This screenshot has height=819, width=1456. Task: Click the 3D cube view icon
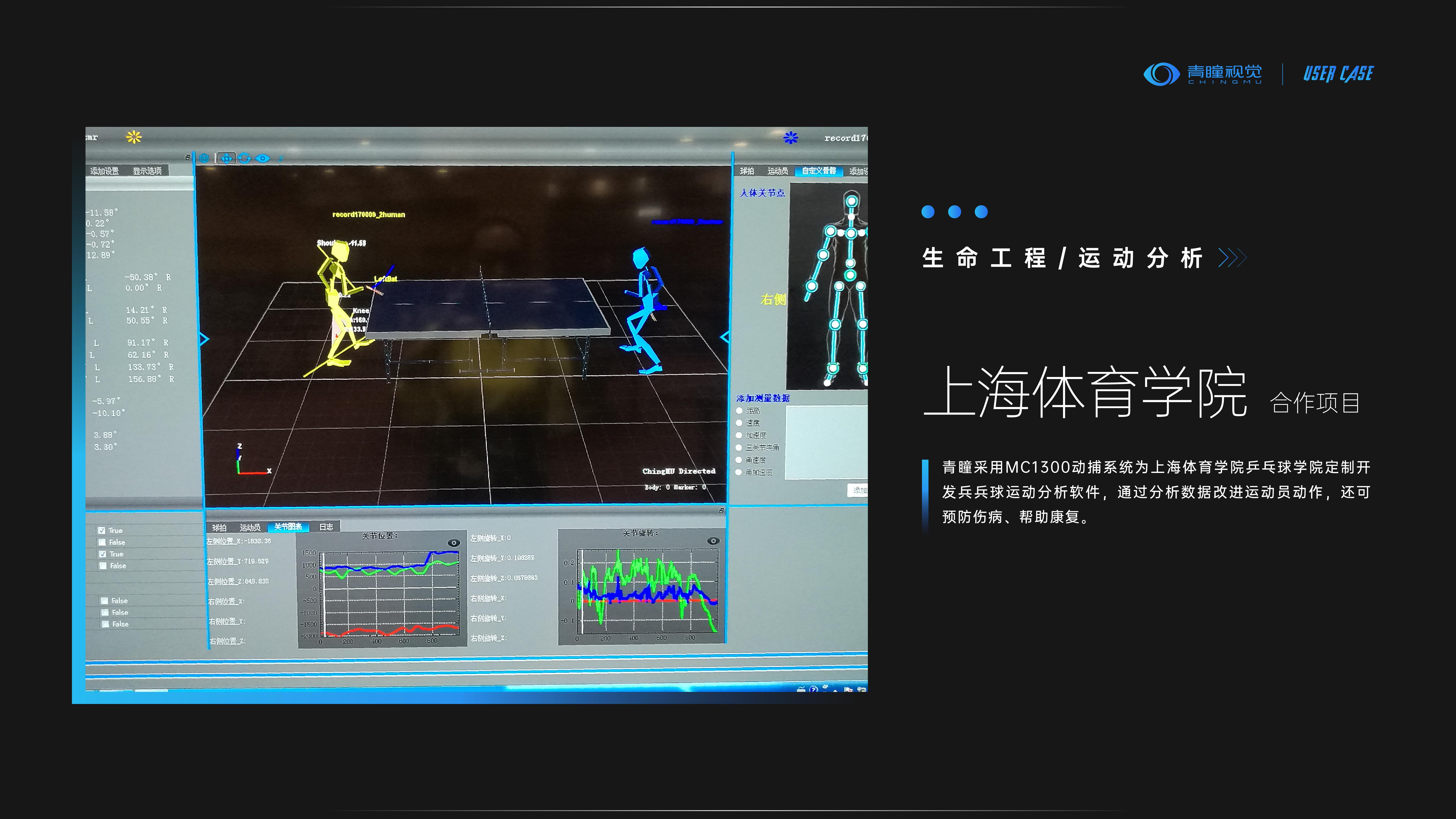coord(205,159)
